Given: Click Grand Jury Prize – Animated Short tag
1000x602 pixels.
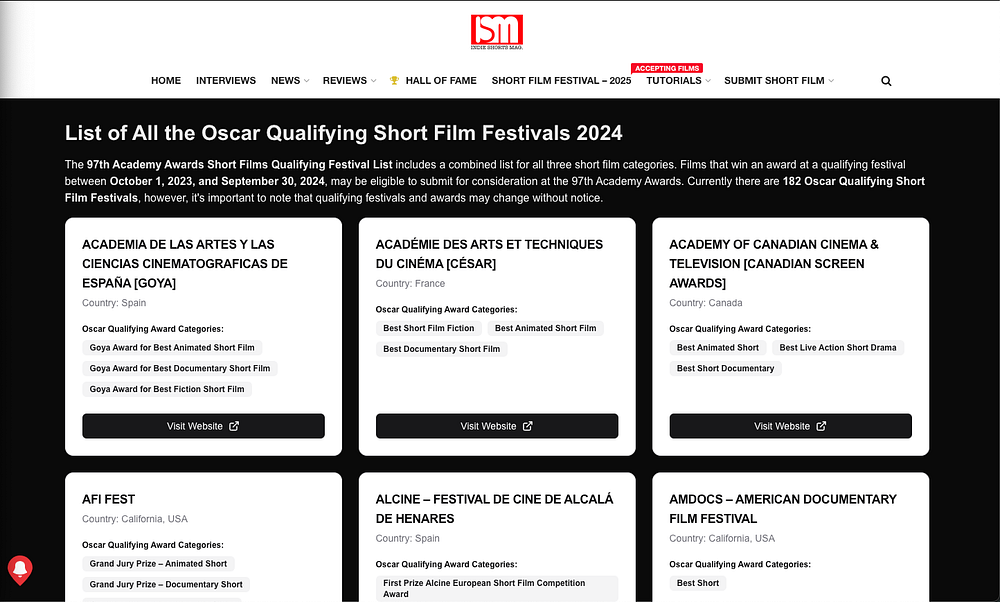Looking at the screenshot, I should tap(158, 564).
